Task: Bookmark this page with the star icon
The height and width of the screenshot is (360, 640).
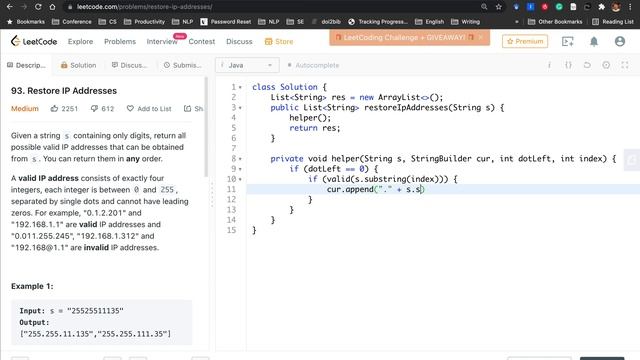Action: [499, 7]
